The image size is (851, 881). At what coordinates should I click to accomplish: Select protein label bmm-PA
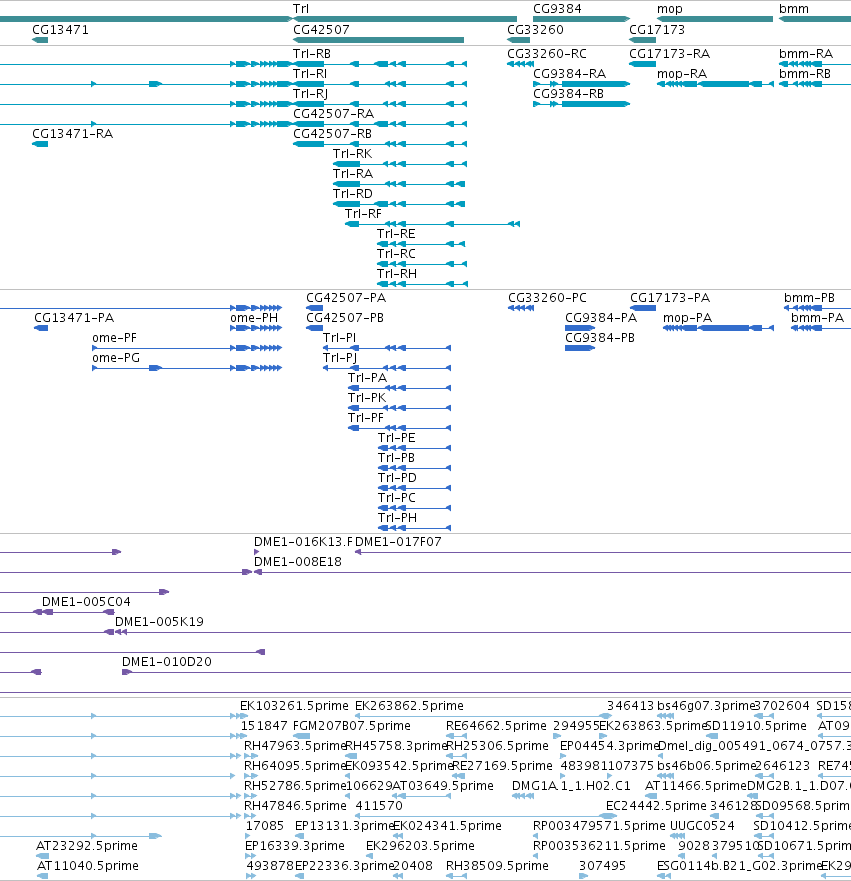pyautogui.click(x=817, y=318)
